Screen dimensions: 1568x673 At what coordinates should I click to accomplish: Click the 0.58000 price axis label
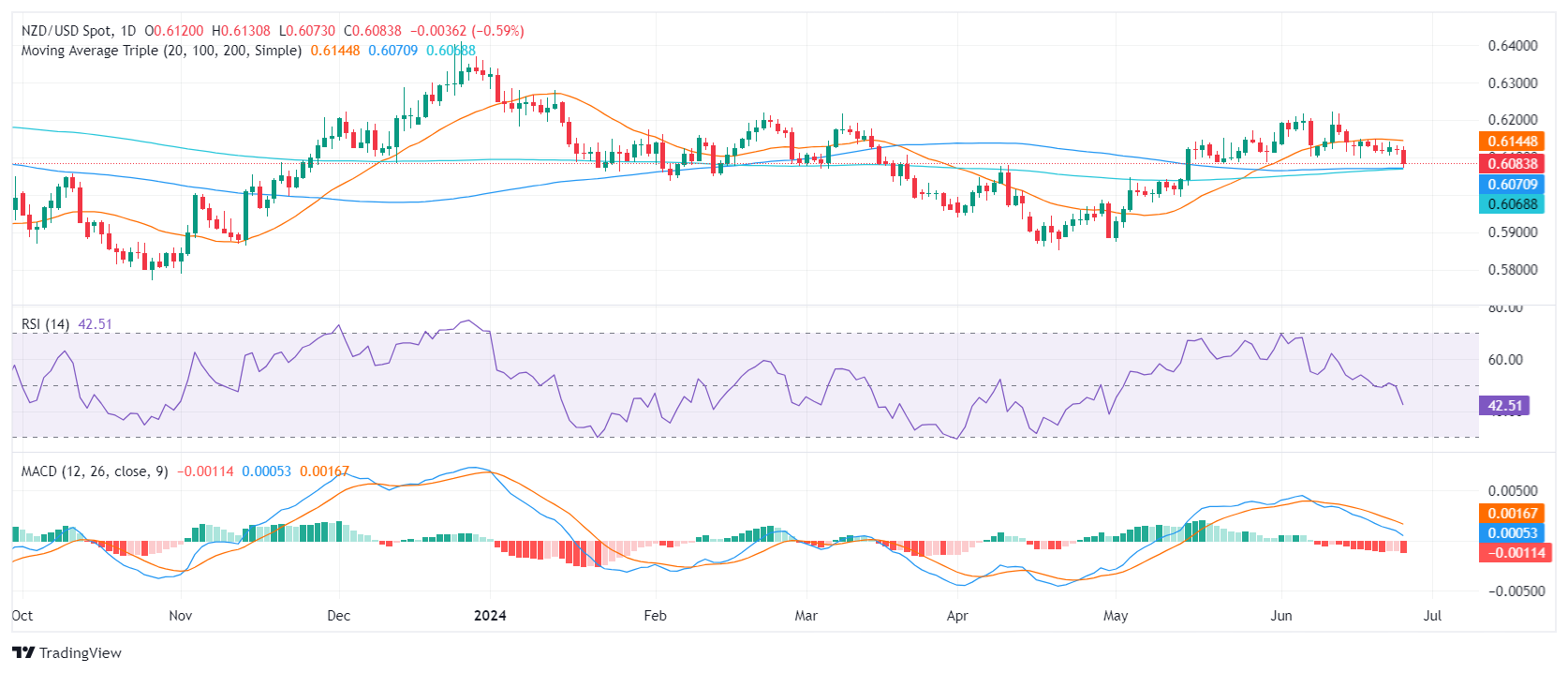coord(1512,270)
